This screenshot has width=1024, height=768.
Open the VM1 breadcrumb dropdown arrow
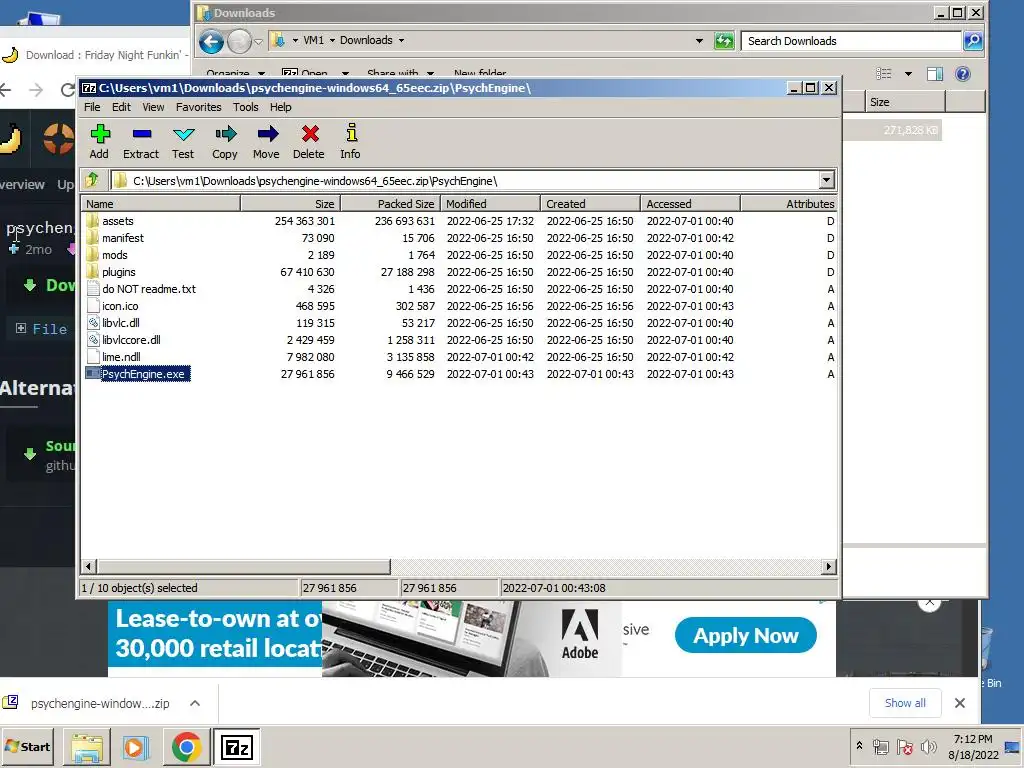332,40
